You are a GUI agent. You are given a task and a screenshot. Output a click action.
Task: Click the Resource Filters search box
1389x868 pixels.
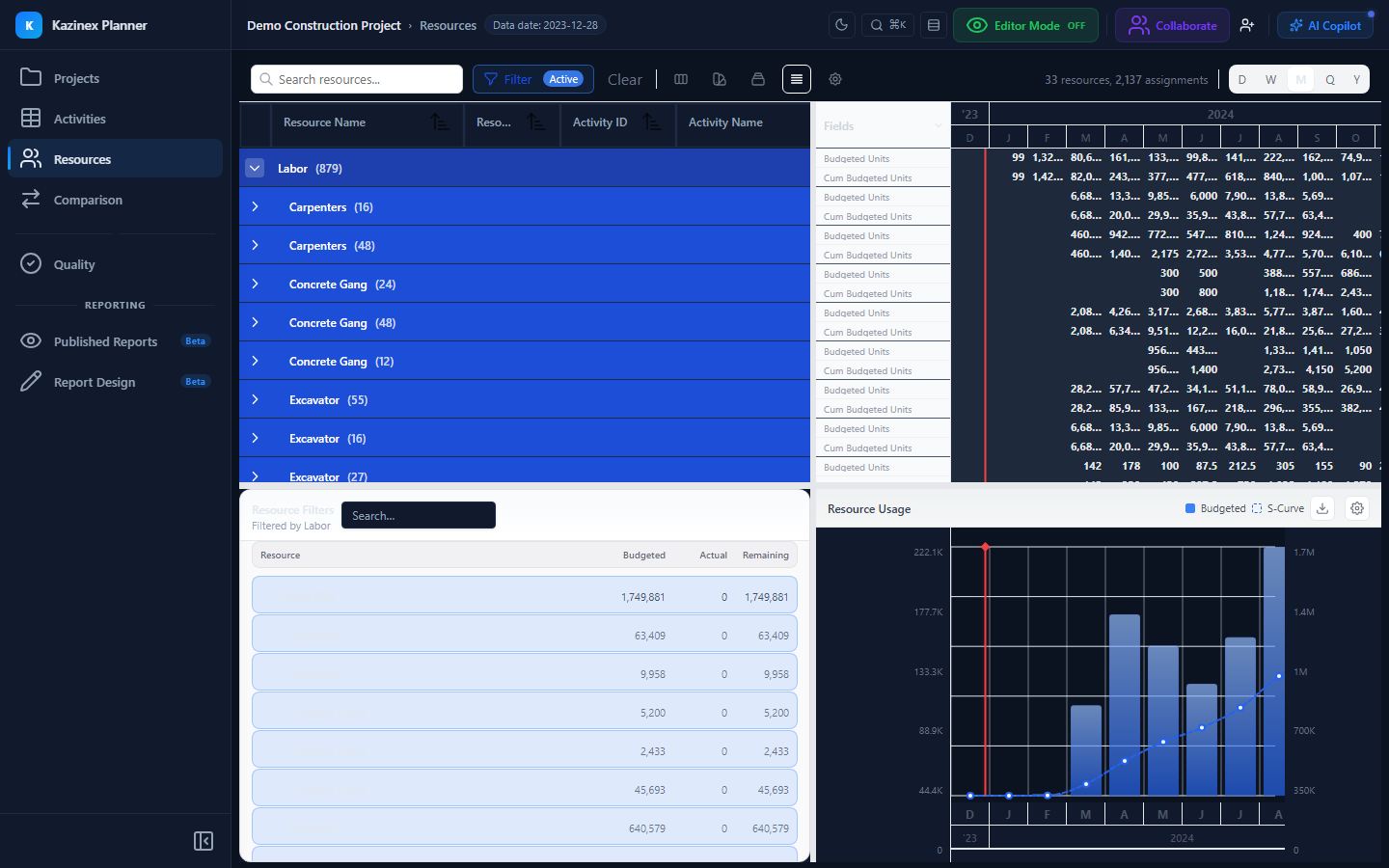[x=419, y=515]
